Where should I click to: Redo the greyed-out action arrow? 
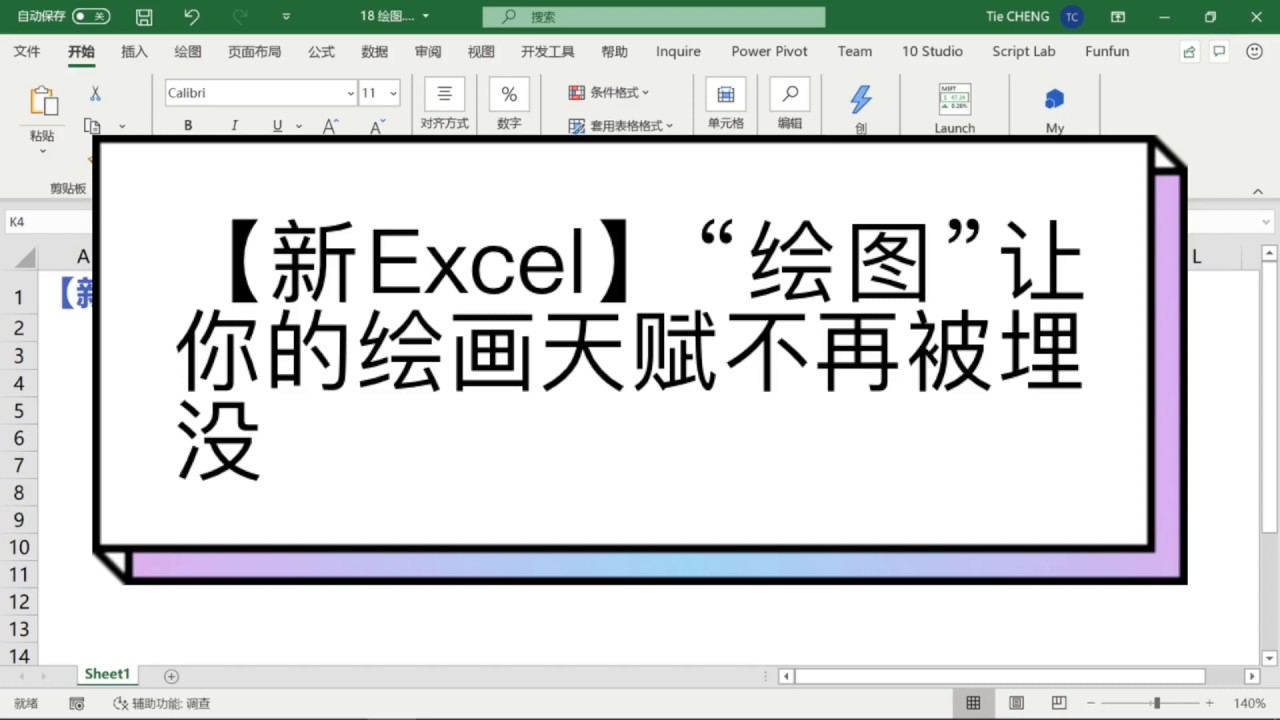239,17
